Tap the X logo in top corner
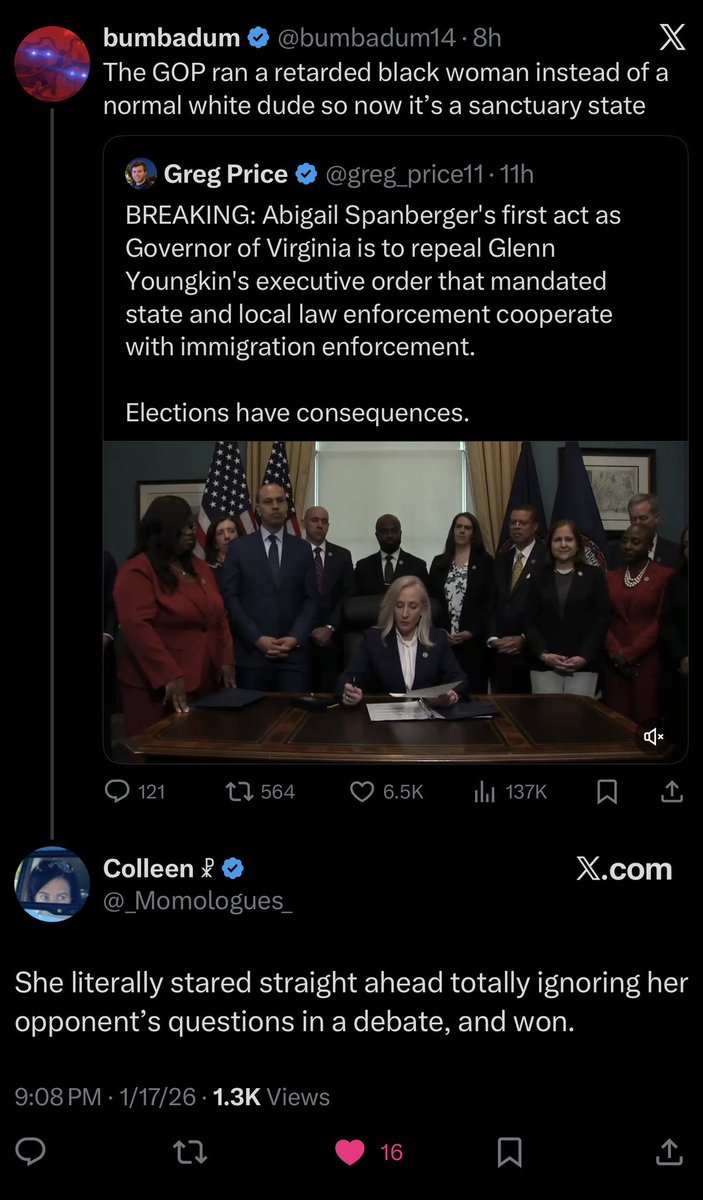 coord(672,39)
